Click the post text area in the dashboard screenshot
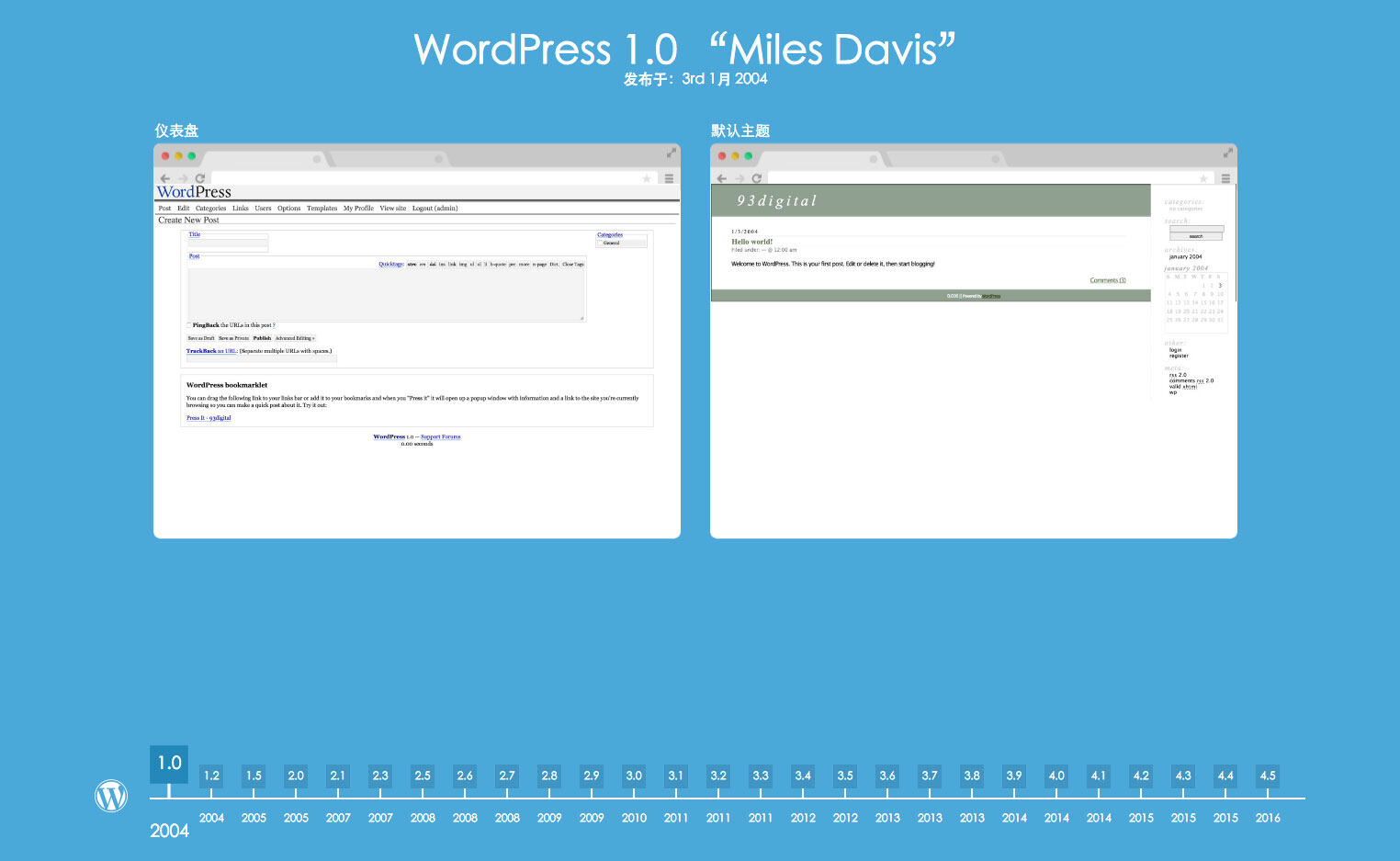 pos(386,294)
